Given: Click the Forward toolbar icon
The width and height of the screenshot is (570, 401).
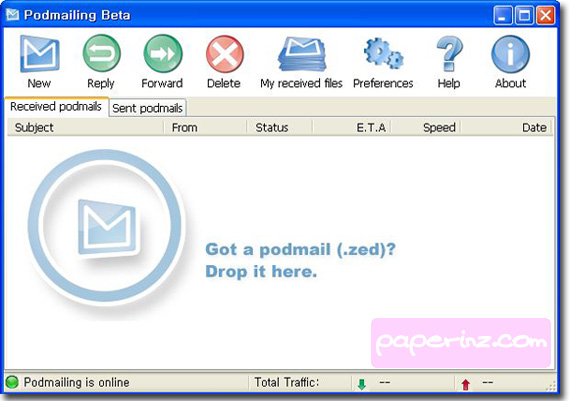Looking at the screenshot, I should pos(162,53).
